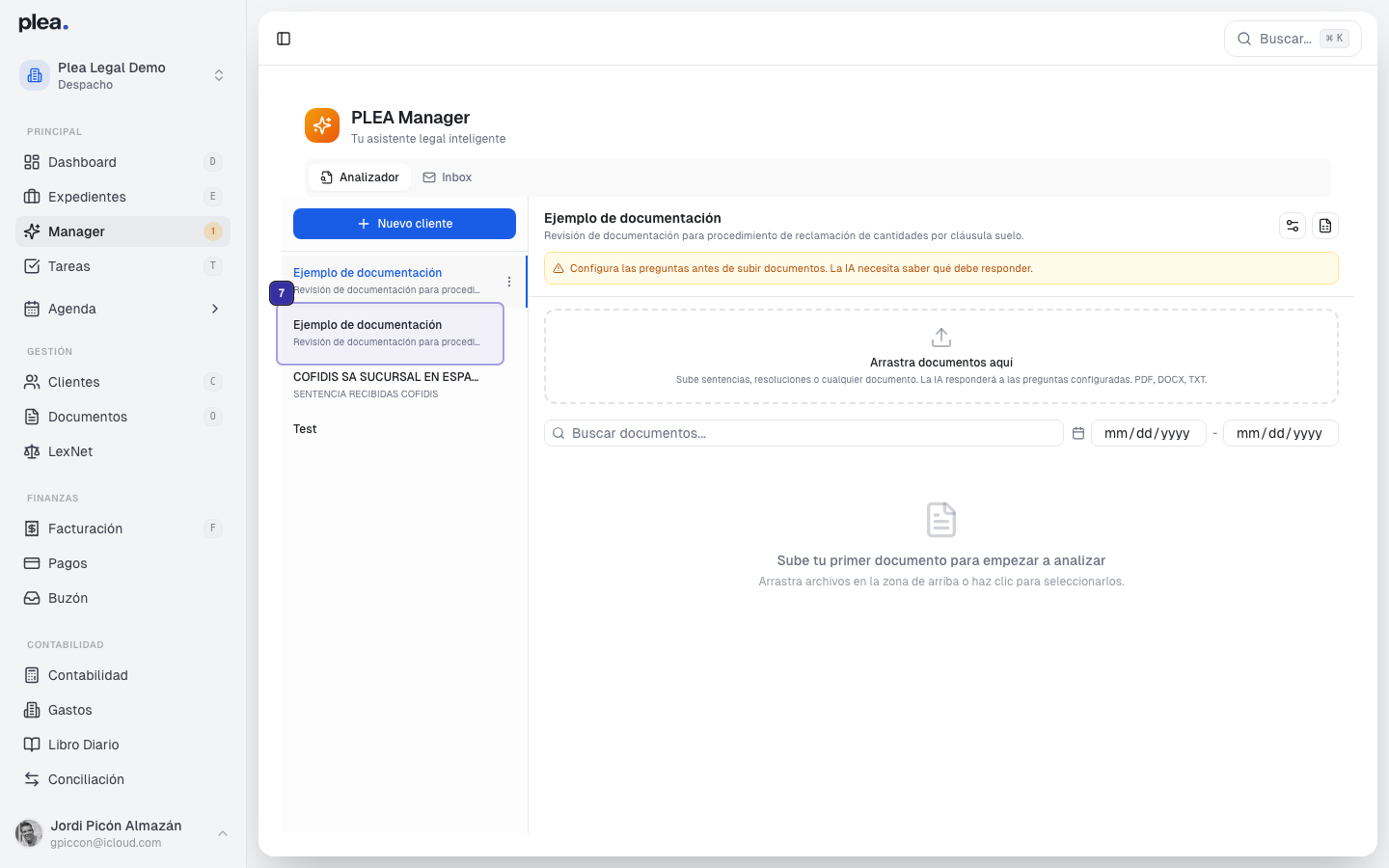Click the Facturación invoice icon
The height and width of the screenshot is (868, 1389).
[x=31, y=528]
